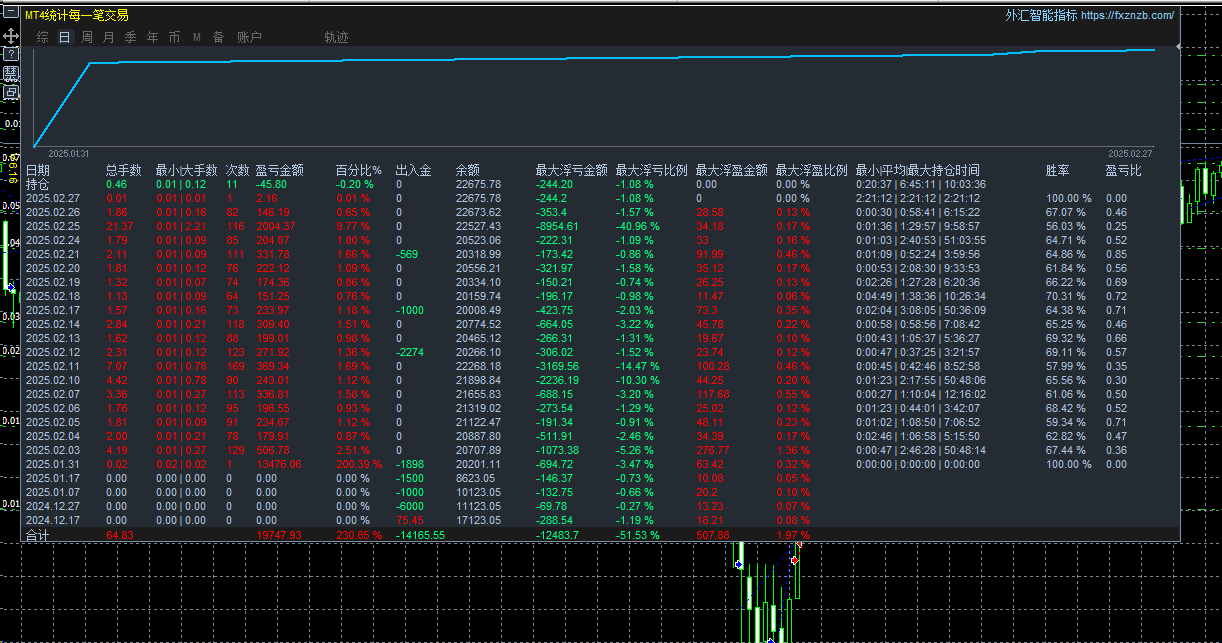Select the 2025.01.31 date row
This screenshot has width=1222, height=643.
52,465
